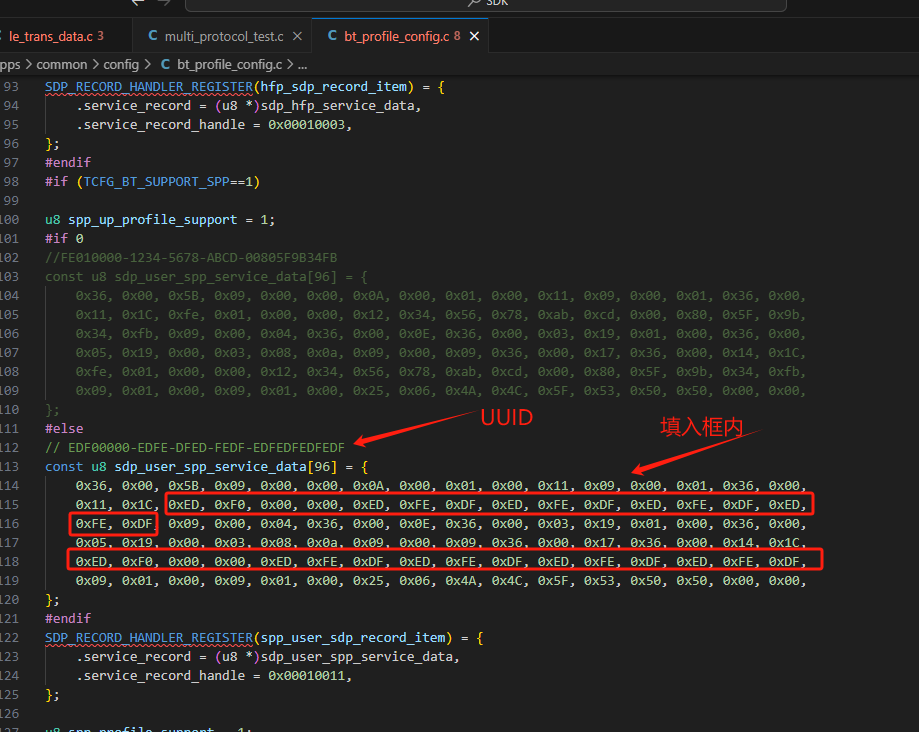919x732 pixels.
Task: Click the SDP_RECORD_HANDLER_REGISTER macro on line 93
Action: 149,87
